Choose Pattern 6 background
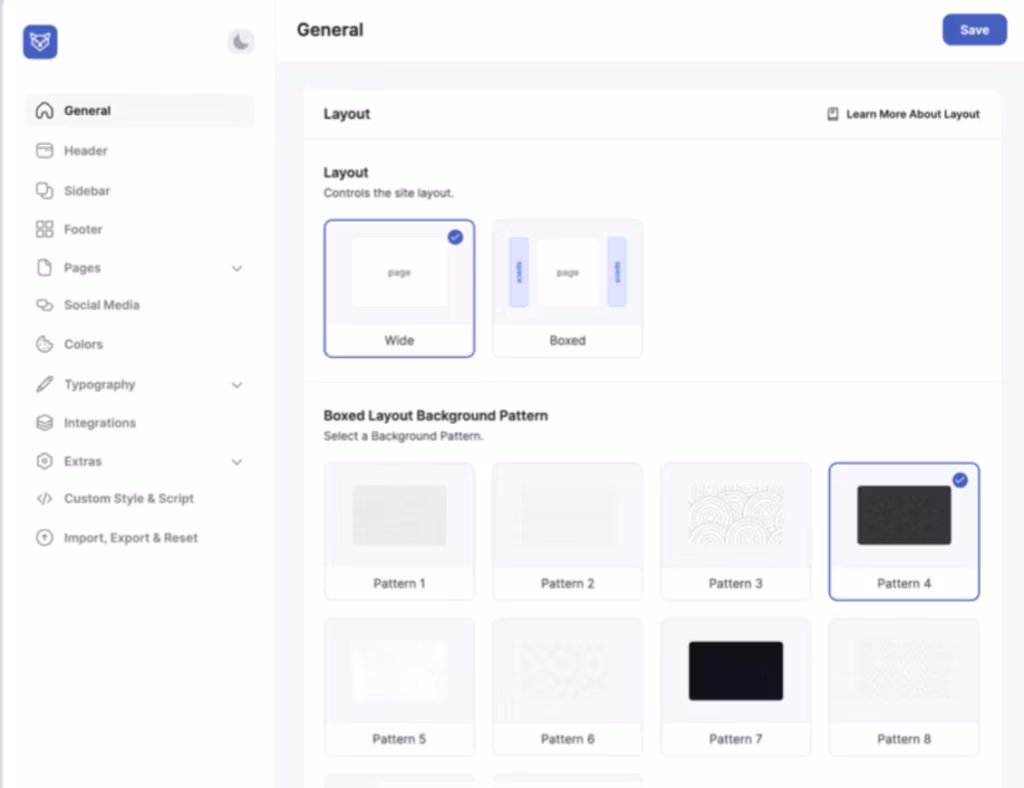 coord(568,687)
